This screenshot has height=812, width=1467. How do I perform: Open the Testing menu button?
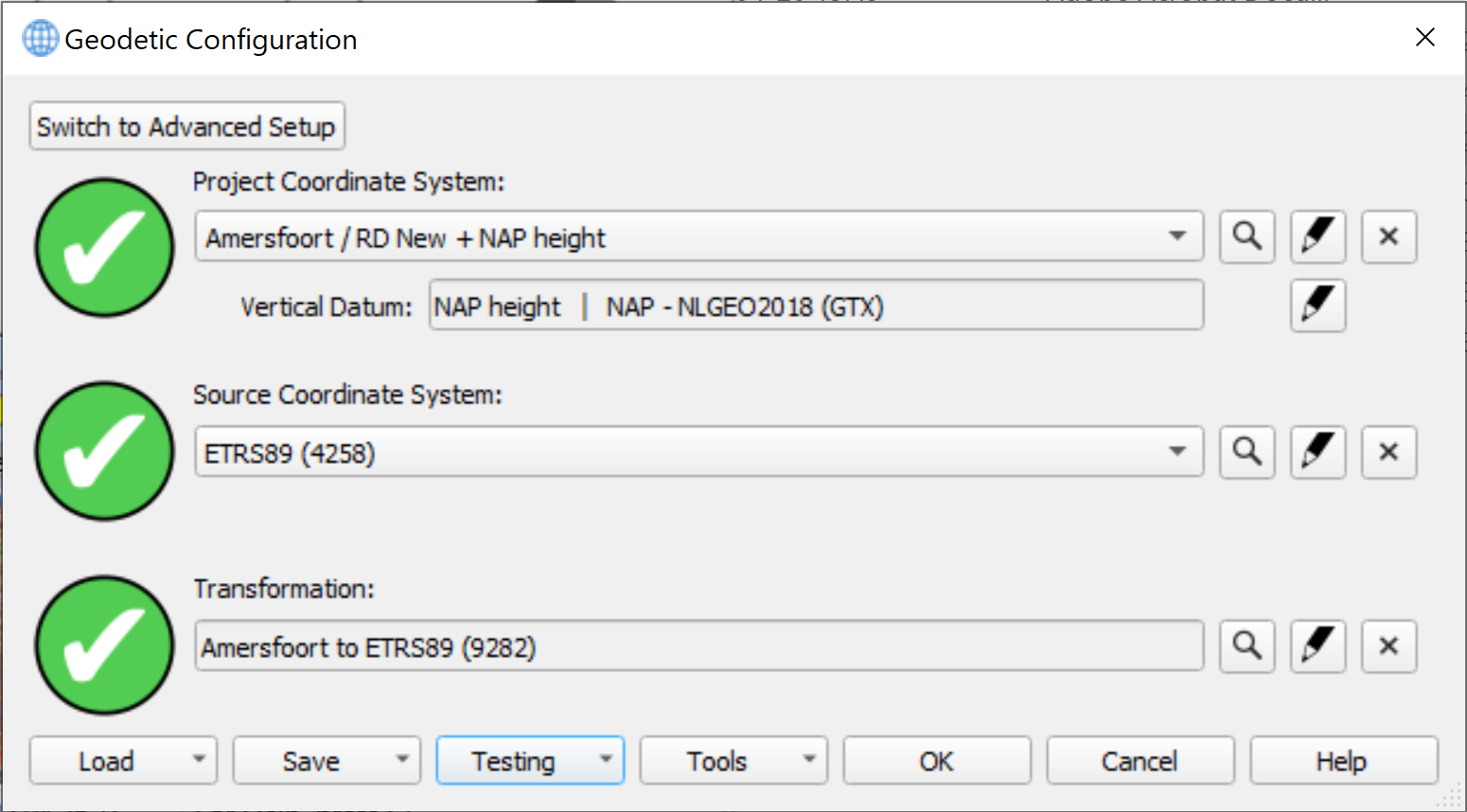529,761
